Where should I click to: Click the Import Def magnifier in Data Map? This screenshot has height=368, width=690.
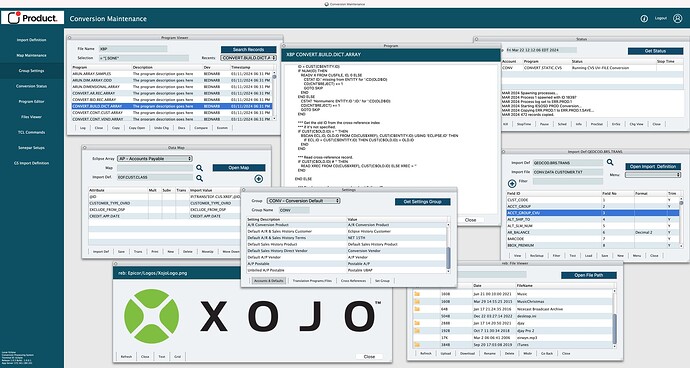click(199, 178)
